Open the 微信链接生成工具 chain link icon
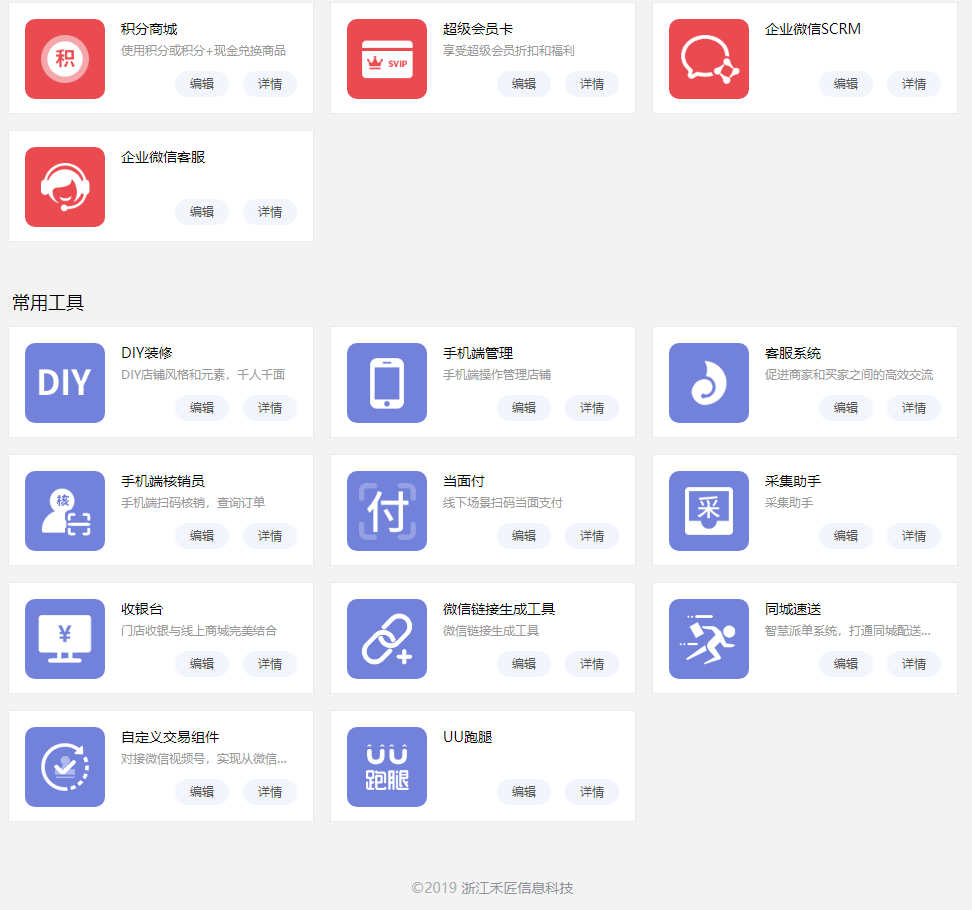The image size is (972, 910). (x=387, y=639)
